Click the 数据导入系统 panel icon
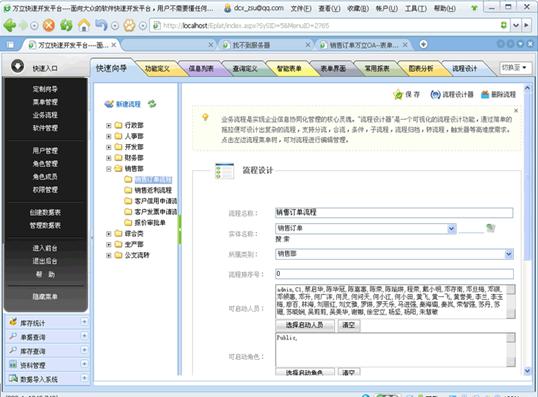The image size is (538, 397). click(13, 378)
